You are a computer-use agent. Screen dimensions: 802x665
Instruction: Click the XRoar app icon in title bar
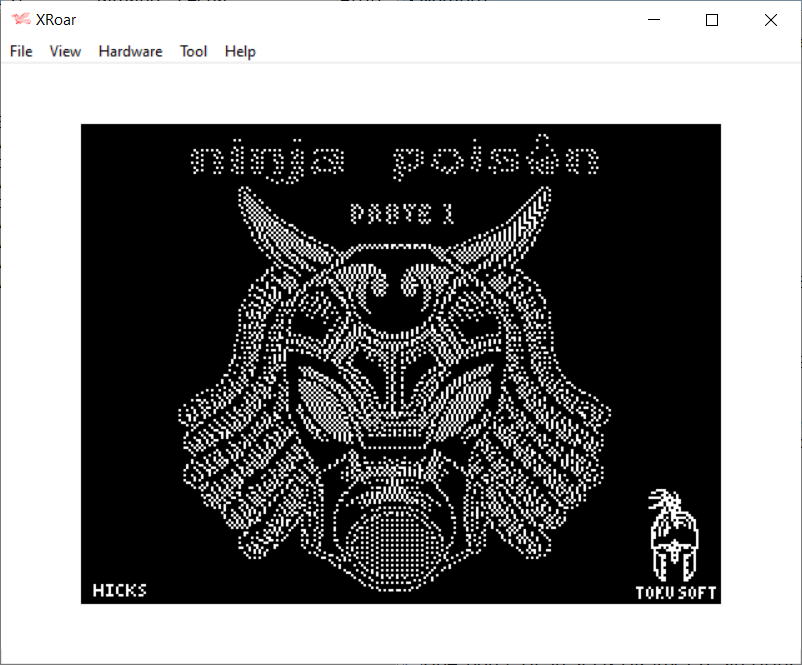[x=20, y=20]
